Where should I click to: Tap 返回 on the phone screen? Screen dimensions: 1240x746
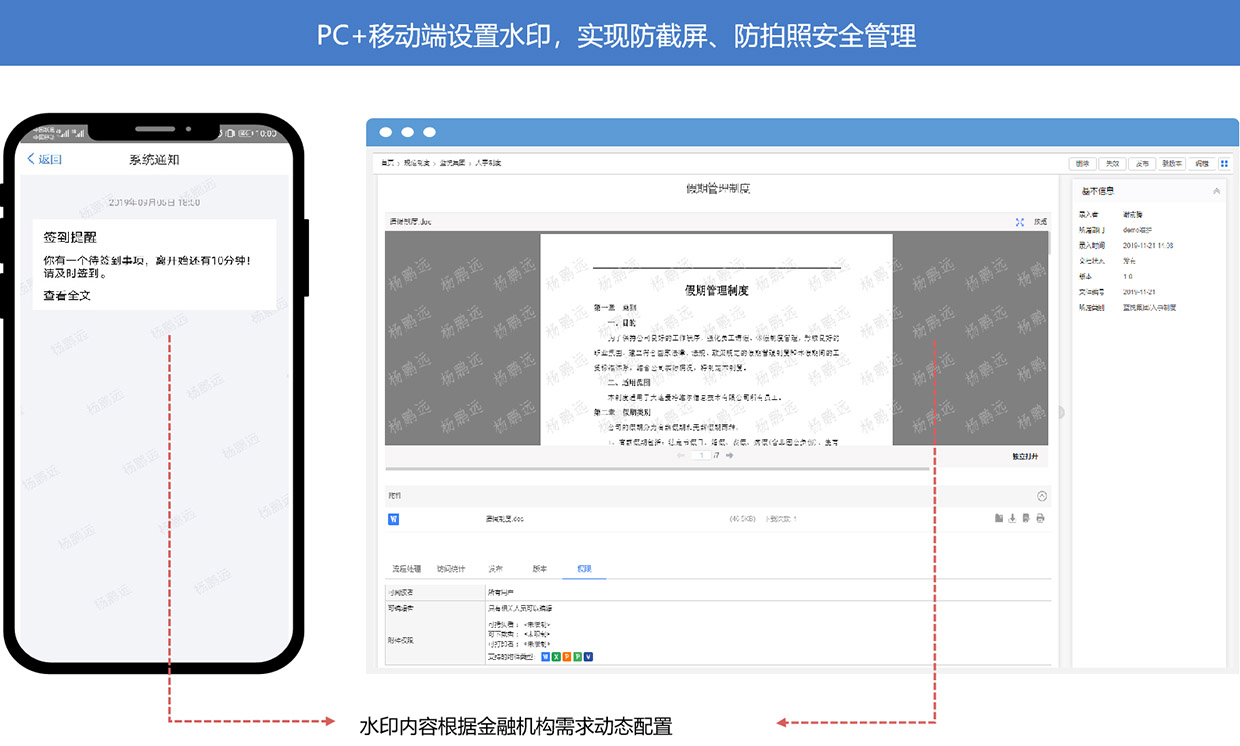click(45, 159)
